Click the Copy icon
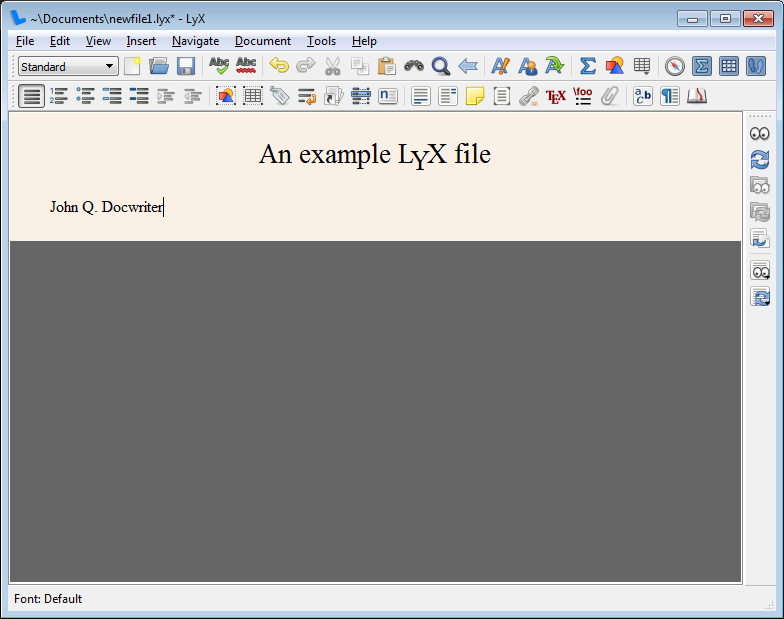Image resolution: width=784 pixels, height=619 pixels. (x=360, y=66)
